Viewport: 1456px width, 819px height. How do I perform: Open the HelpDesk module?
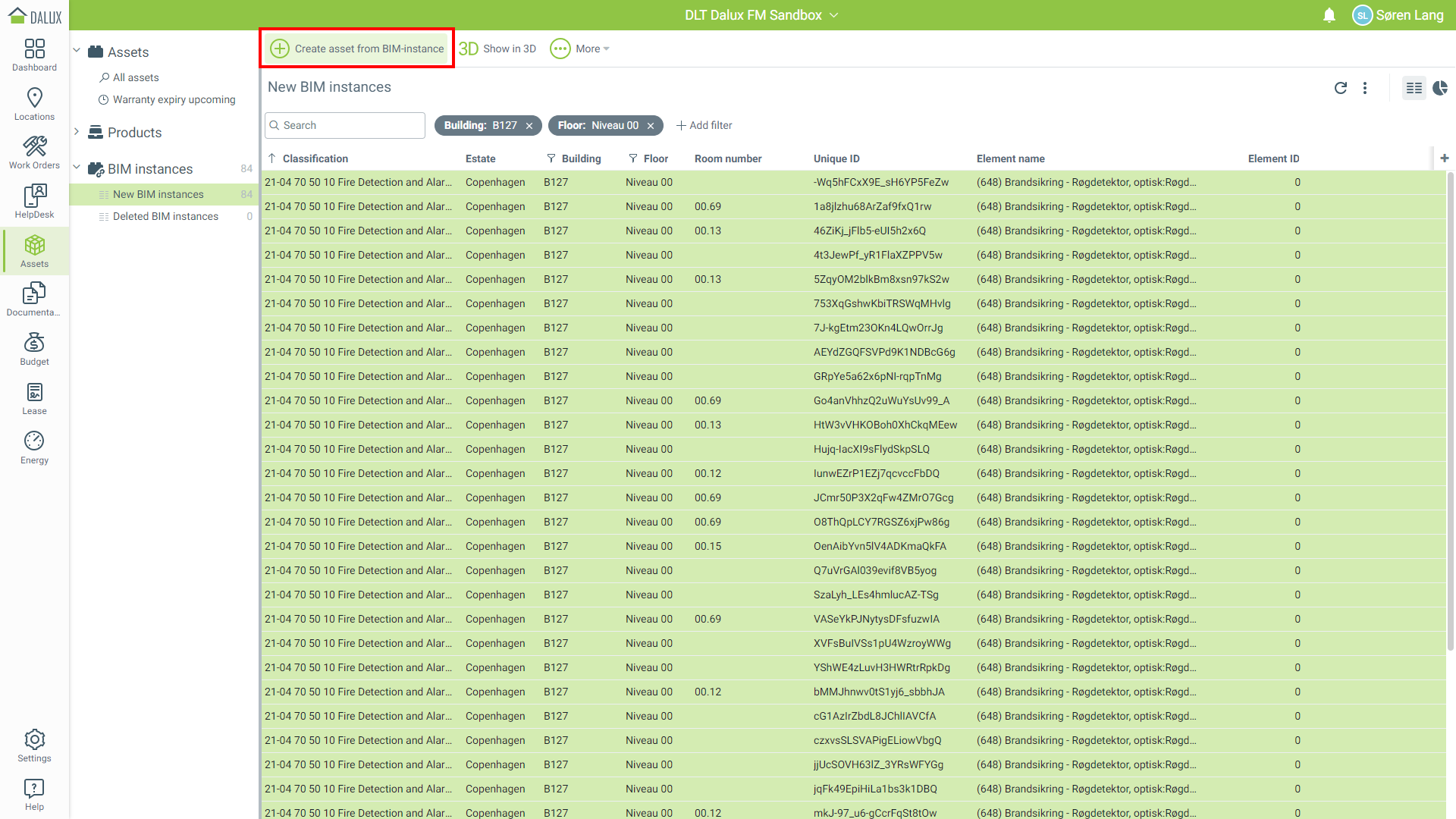pyautogui.click(x=34, y=202)
